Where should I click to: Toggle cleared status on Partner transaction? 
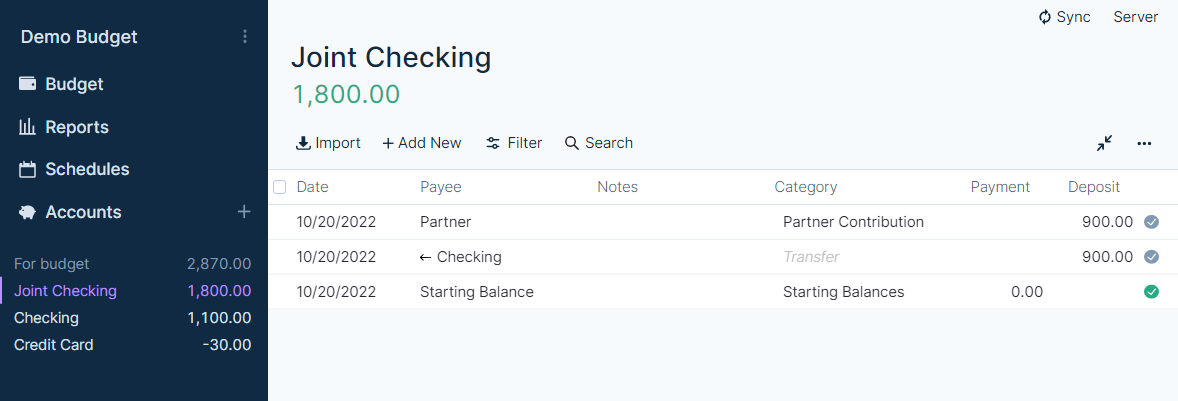pos(1151,222)
